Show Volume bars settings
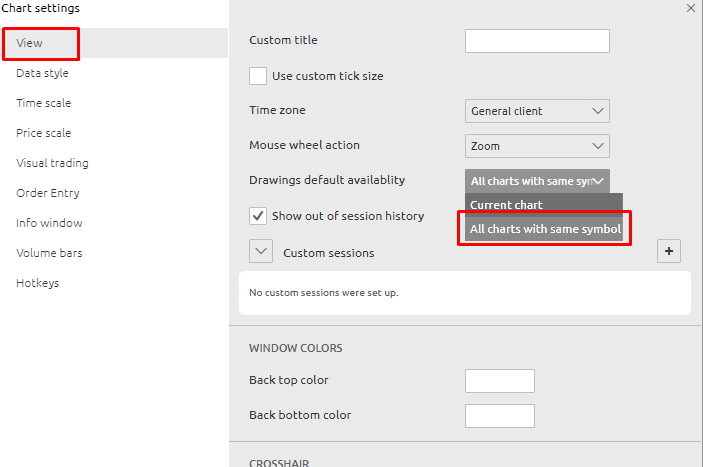The width and height of the screenshot is (703, 467). point(49,253)
